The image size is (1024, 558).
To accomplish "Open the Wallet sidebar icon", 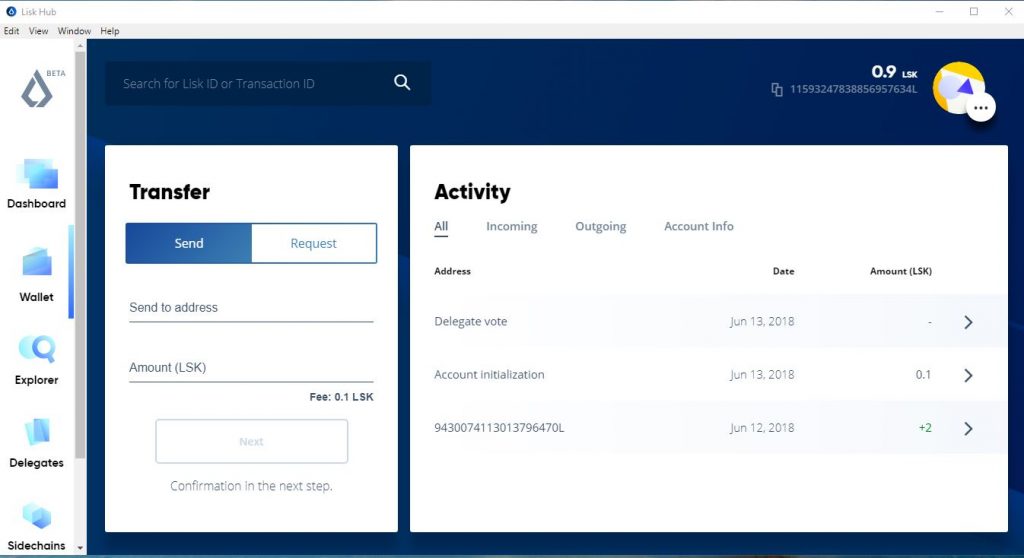I will (37, 263).
